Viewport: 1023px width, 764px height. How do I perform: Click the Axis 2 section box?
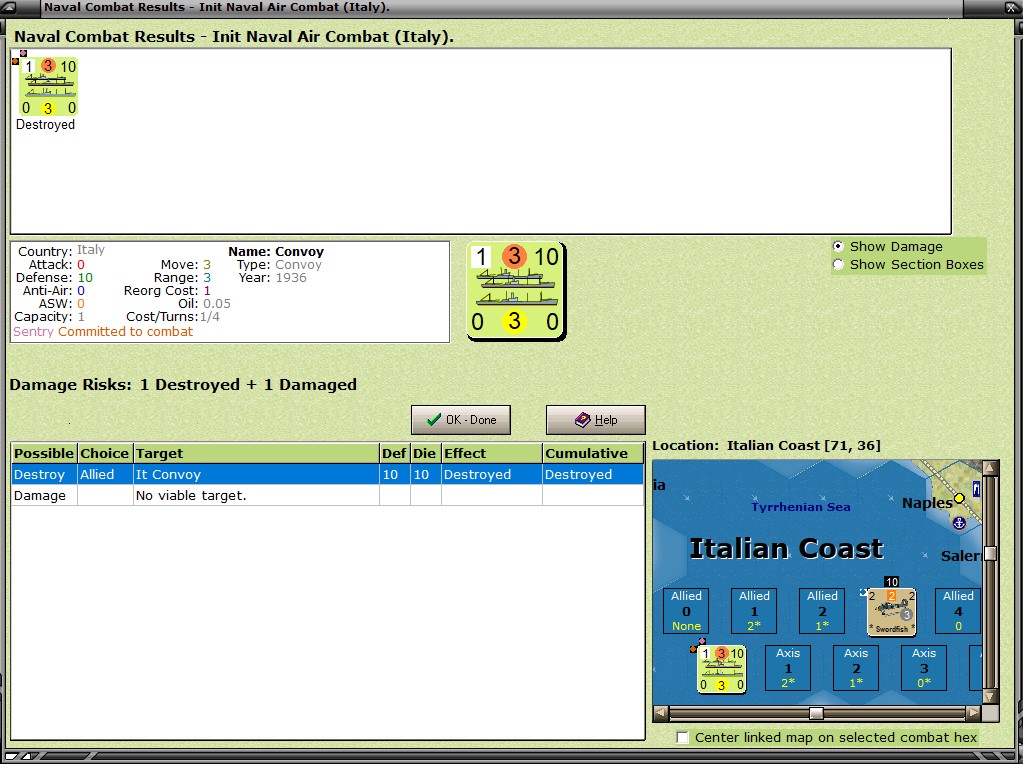point(856,667)
